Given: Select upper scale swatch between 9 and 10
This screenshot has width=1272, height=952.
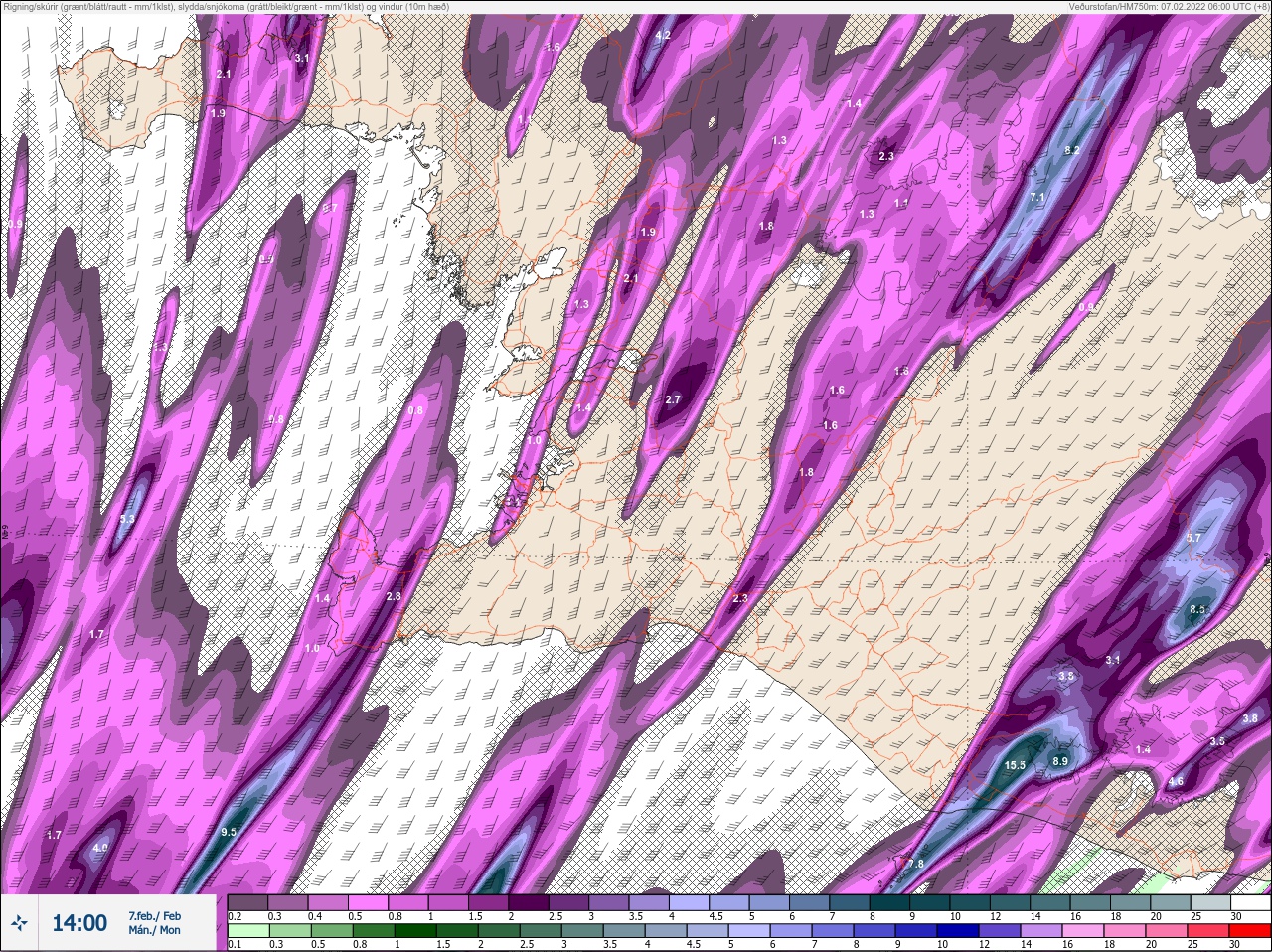Looking at the screenshot, I should point(931,903).
